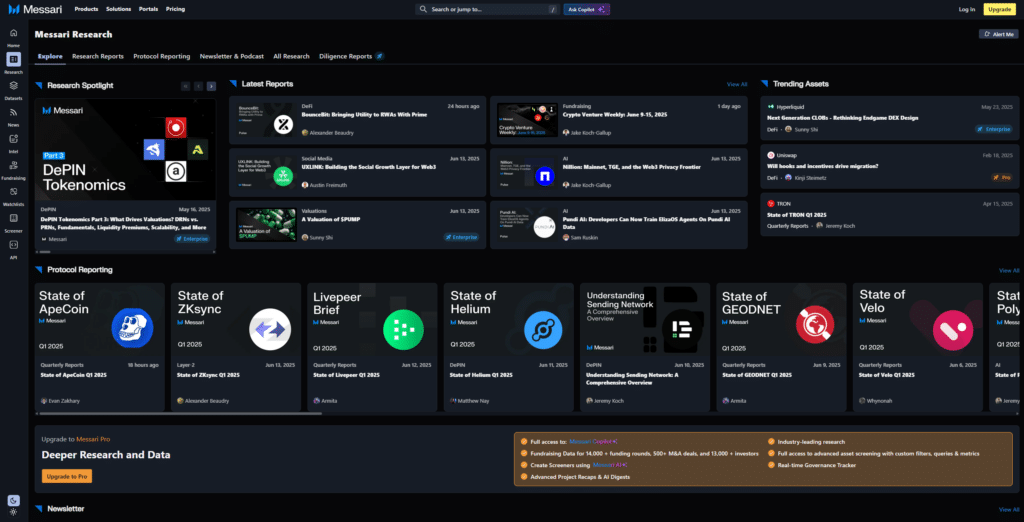Switch to Research Reports tab
The image size is (1024, 522).
(98, 56)
